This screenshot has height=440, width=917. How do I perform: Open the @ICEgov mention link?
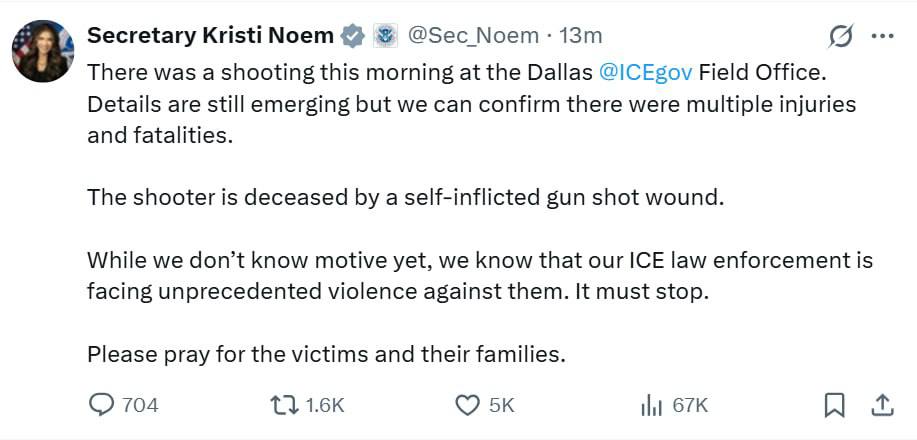point(646,72)
